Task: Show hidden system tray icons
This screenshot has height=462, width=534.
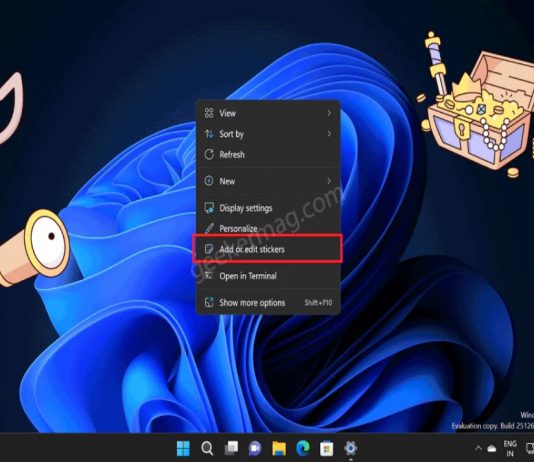Action: coord(478,448)
